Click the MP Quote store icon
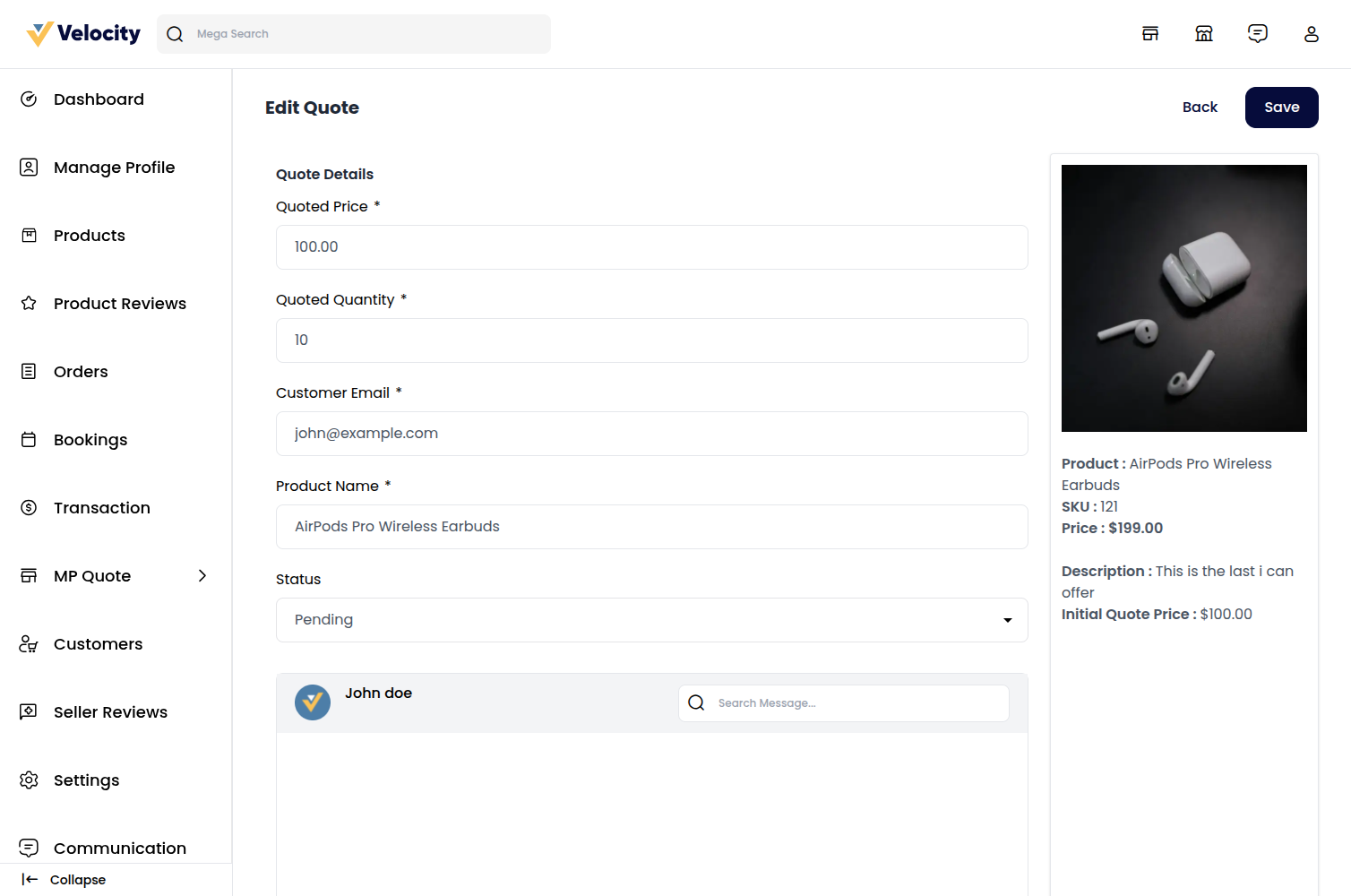1351x896 pixels. 29,576
